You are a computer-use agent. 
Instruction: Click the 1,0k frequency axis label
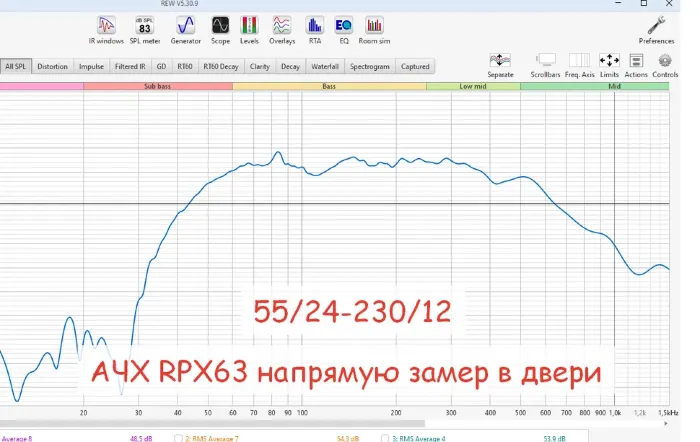tap(615, 413)
